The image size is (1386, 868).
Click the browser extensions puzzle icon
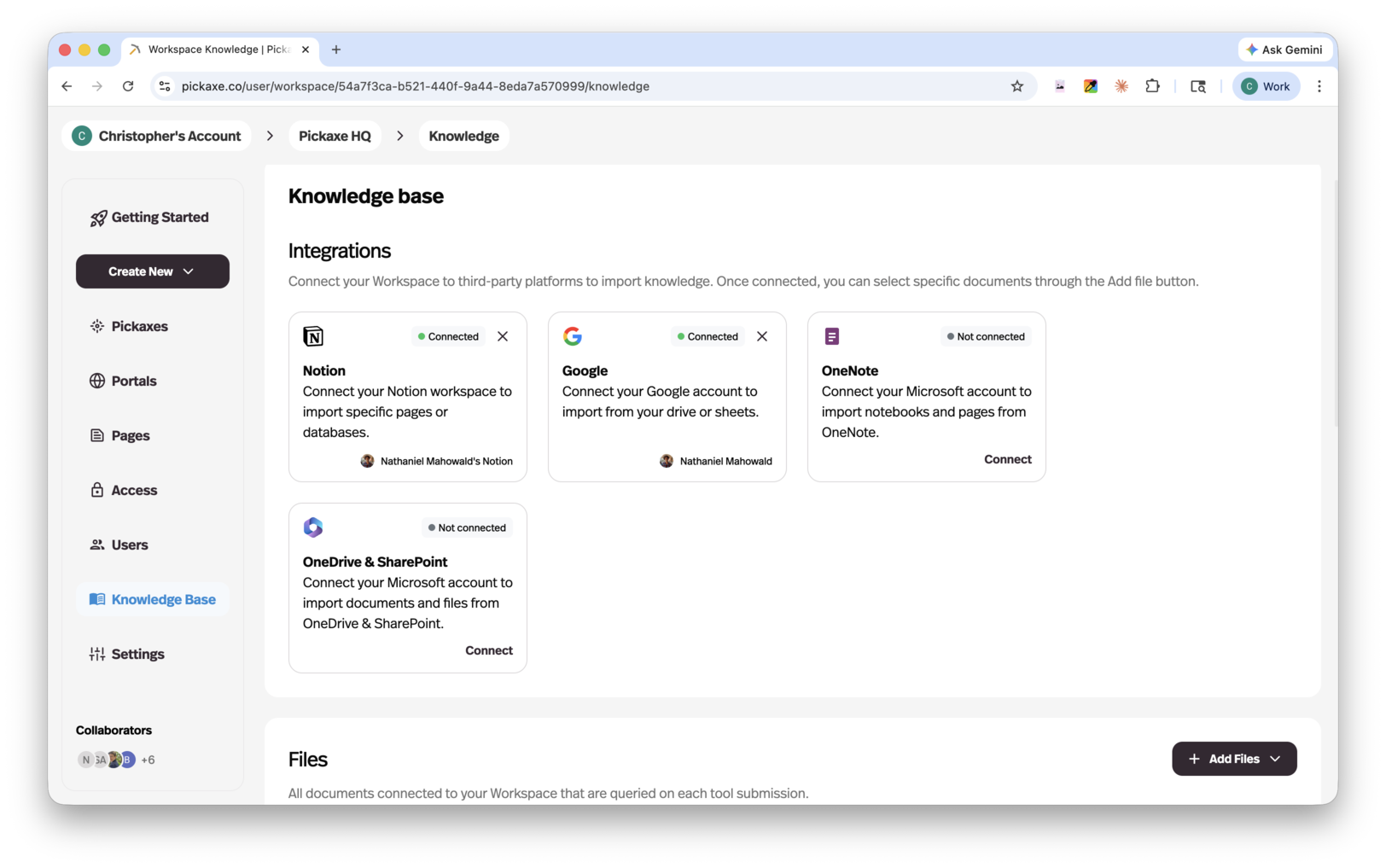coord(1153,85)
